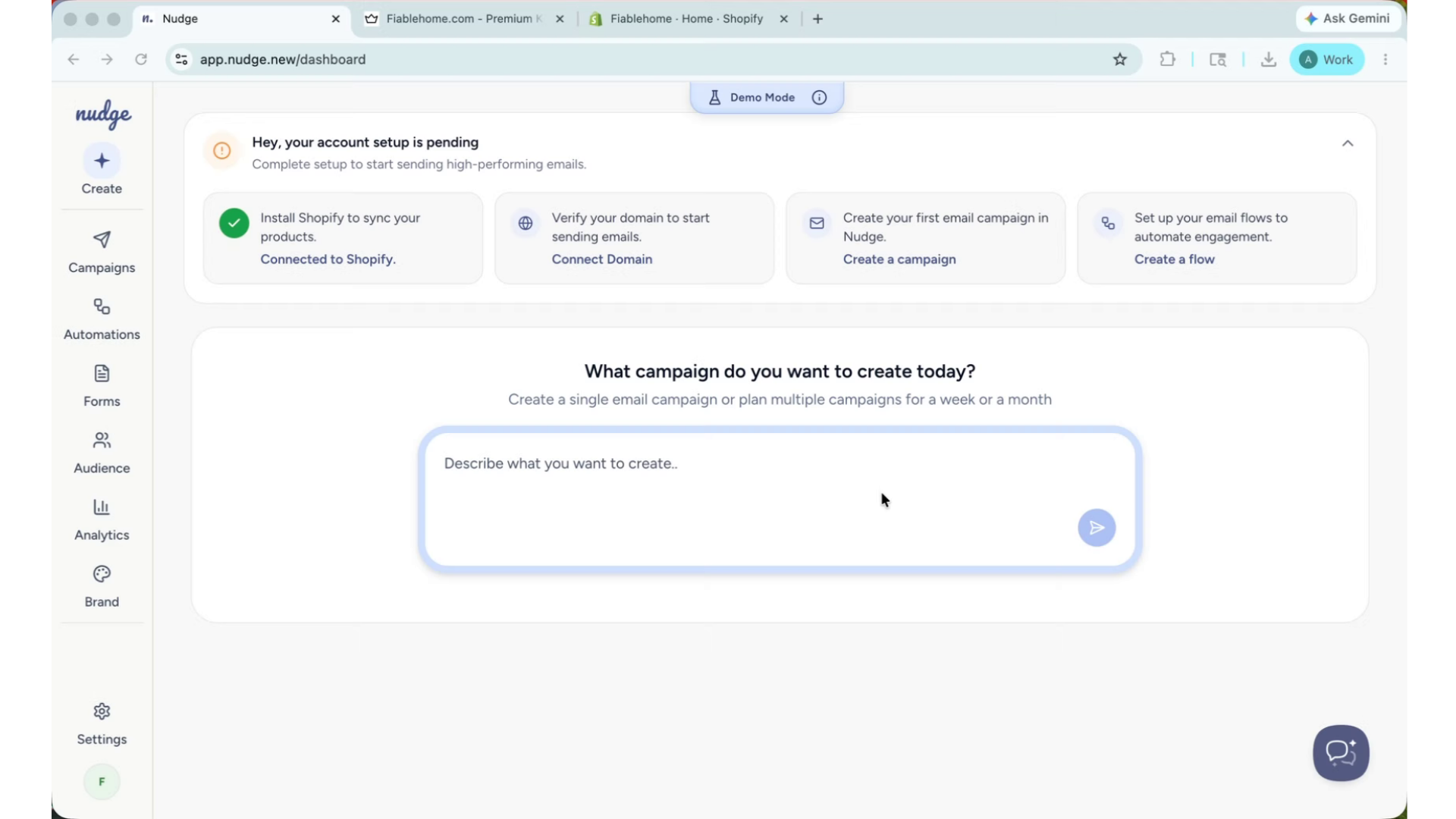Click the globe icon for domain verification
The image size is (1456, 819).
[x=526, y=223]
